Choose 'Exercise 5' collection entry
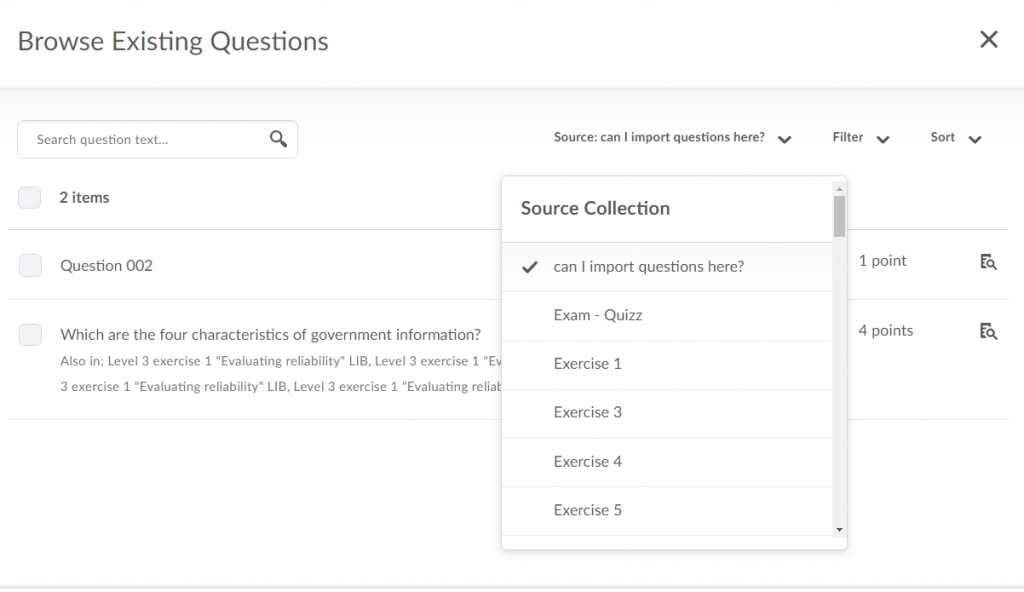Image resolution: width=1024 pixels, height=592 pixels. click(x=587, y=510)
